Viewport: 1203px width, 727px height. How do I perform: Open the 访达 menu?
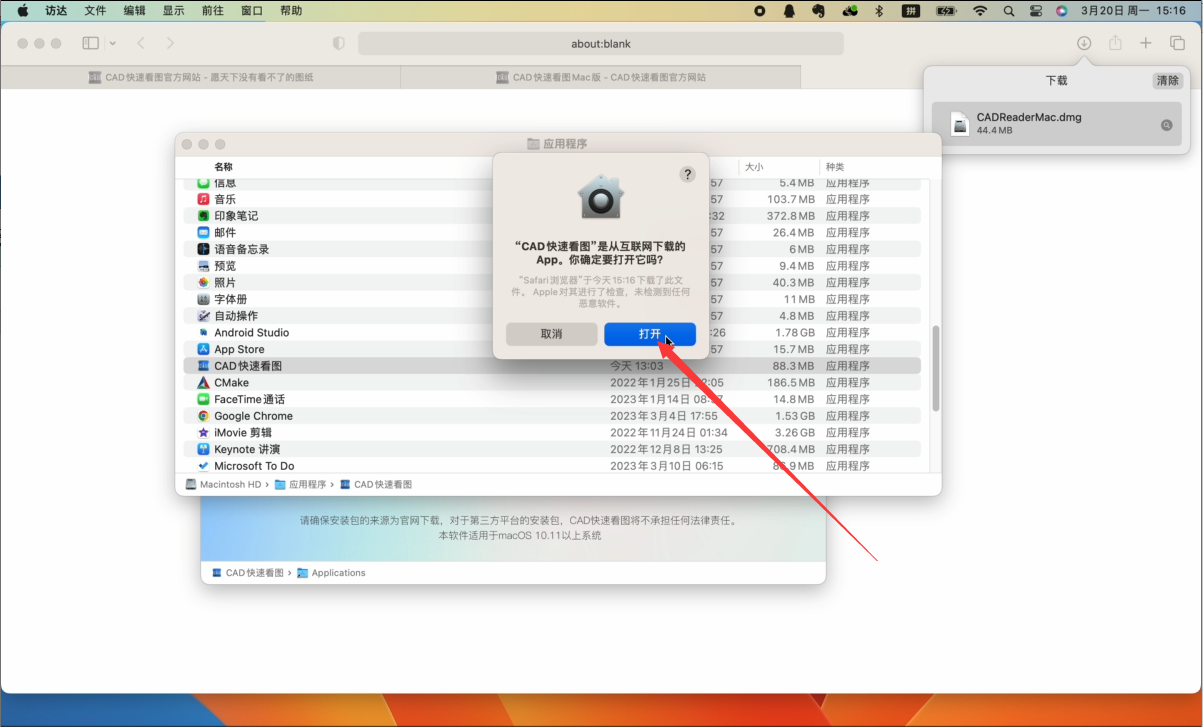coord(56,11)
